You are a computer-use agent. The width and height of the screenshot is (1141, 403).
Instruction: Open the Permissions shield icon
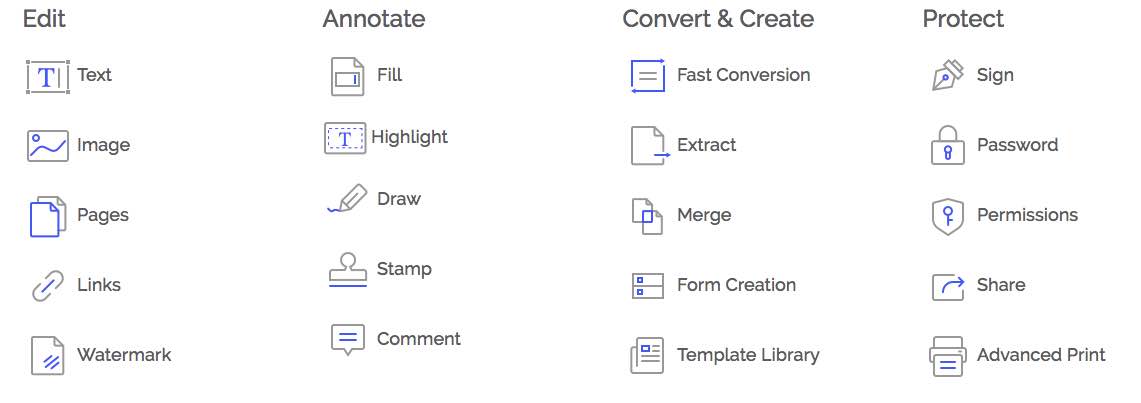tap(947, 216)
